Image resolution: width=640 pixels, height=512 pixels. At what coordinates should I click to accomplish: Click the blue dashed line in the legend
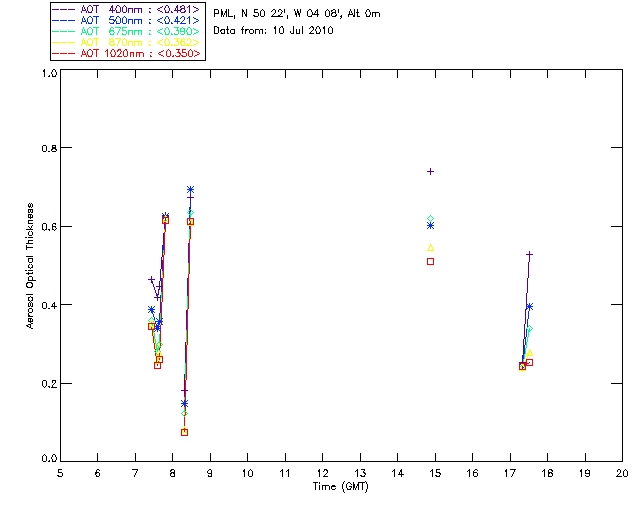(x=64, y=20)
